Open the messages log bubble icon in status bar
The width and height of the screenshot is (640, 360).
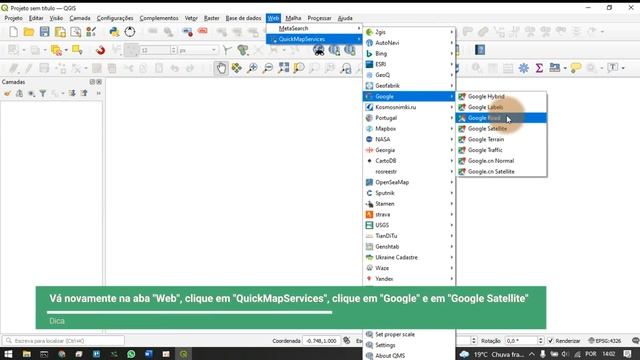pyautogui.click(x=635, y=341)
